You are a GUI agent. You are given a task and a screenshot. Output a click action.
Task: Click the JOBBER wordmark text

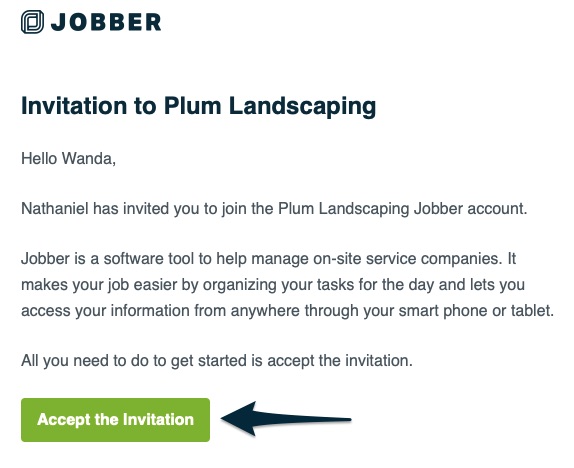(x=106, y=22)
